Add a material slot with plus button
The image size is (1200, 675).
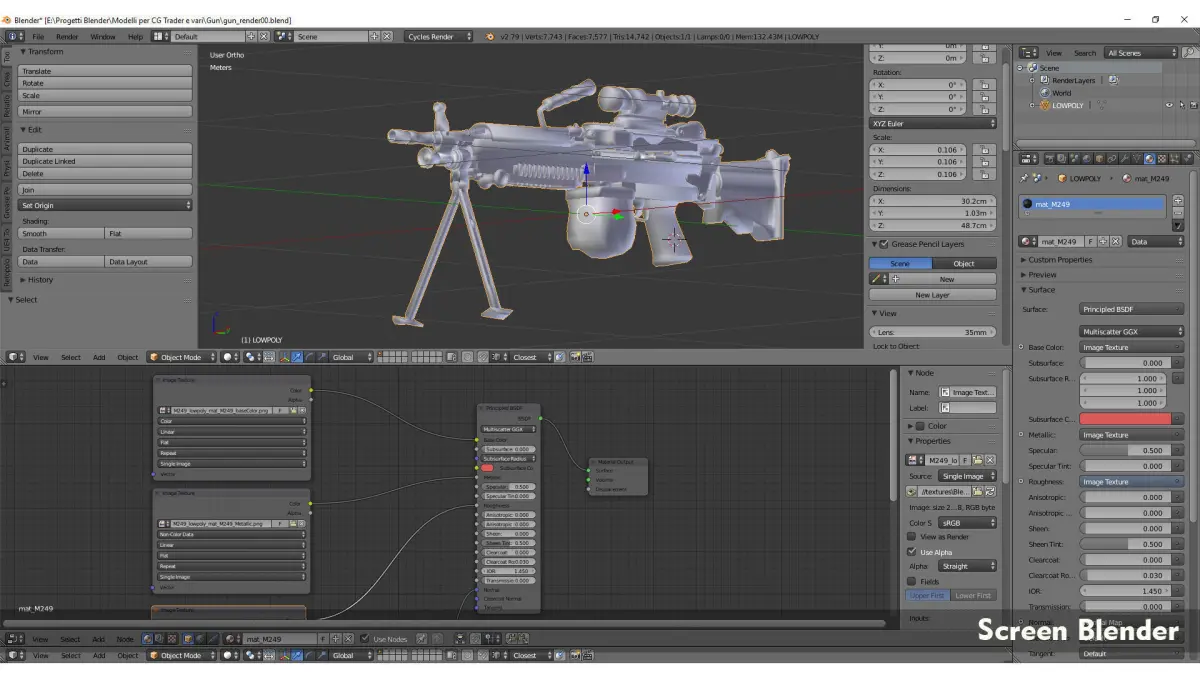pos(1178,200)
